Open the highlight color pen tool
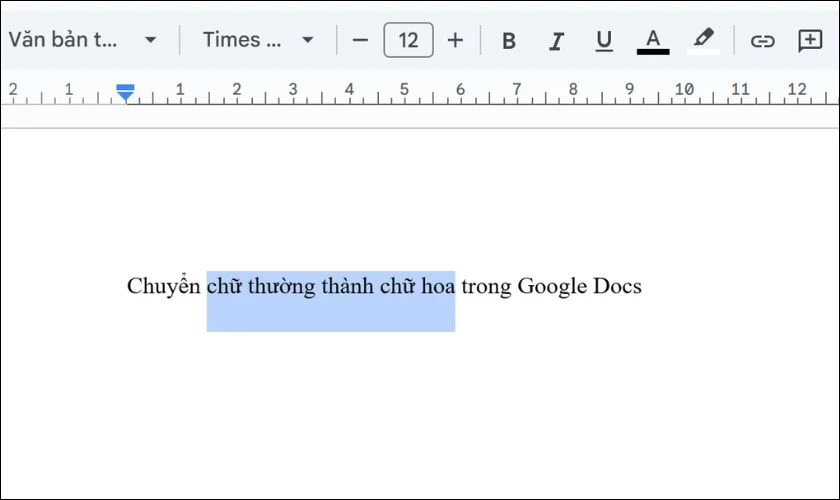840x500 pixels. (703, 41)
